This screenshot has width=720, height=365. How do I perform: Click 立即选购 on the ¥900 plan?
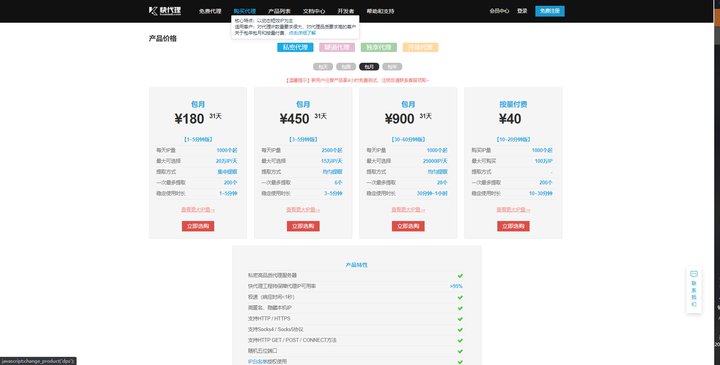pyautogui.click(x=408, y=226)
